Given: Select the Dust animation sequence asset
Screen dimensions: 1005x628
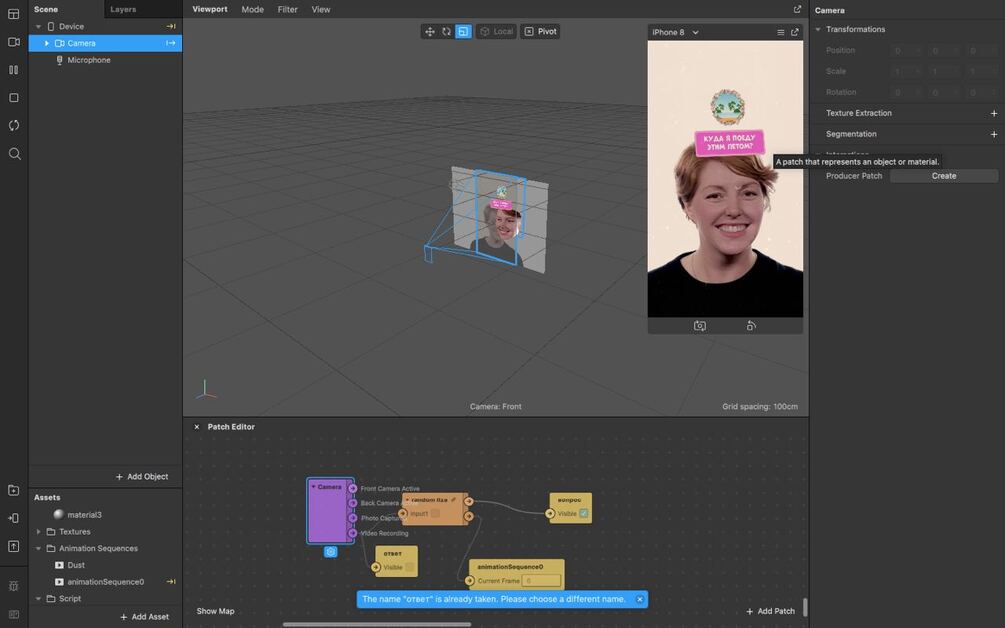Looking at the screenshot, I should click(x=76, y=565).
